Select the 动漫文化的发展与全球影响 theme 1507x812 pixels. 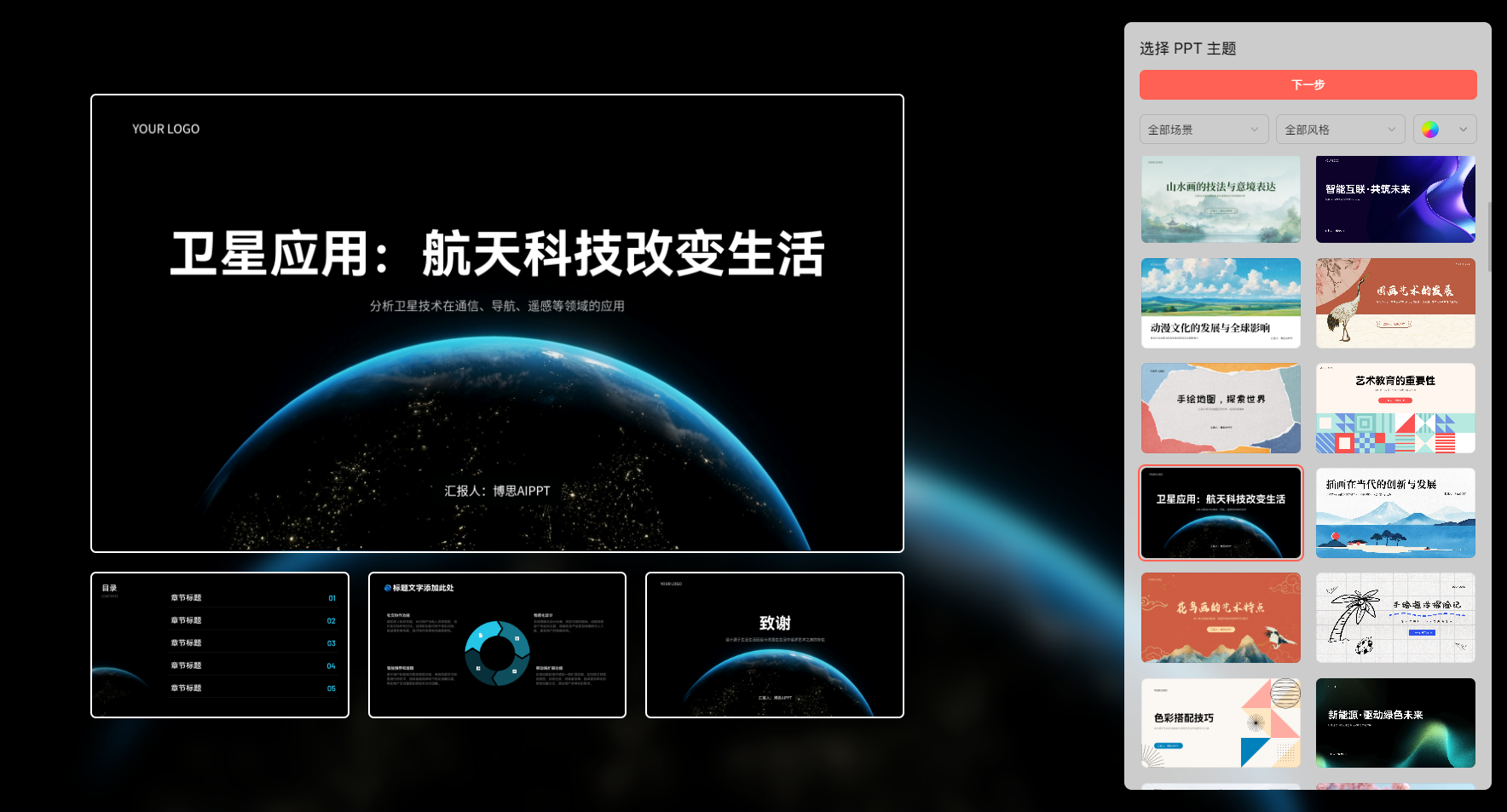tap(1221, 303)
